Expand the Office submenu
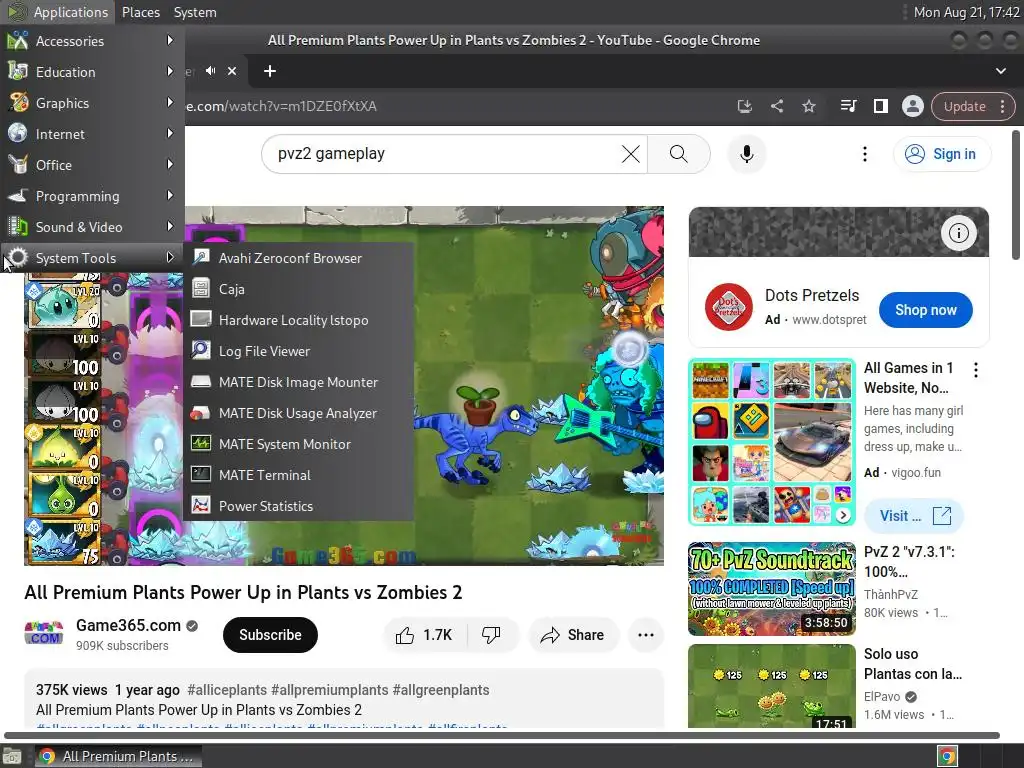 (x=92, y=165)
